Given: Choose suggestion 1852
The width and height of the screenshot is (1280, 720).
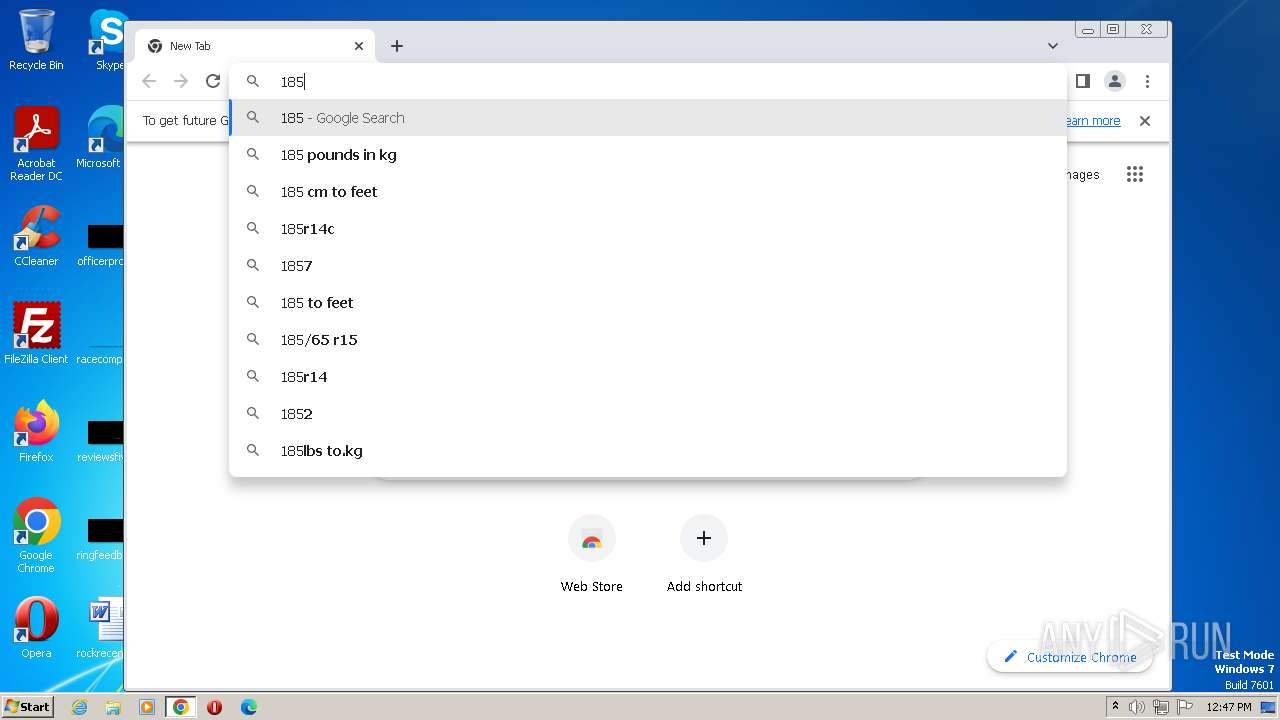Looking at the screenshot, I should [x=648, y=414].
